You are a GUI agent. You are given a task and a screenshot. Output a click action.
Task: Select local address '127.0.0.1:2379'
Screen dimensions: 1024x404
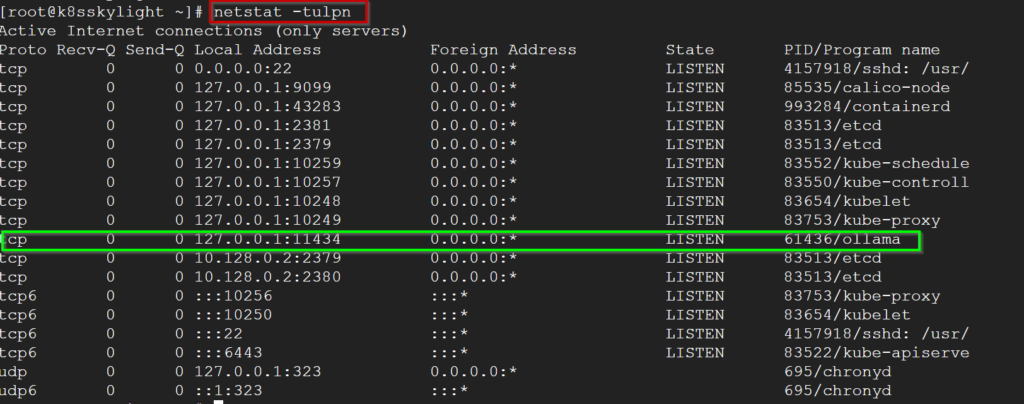tap(263, 144)
